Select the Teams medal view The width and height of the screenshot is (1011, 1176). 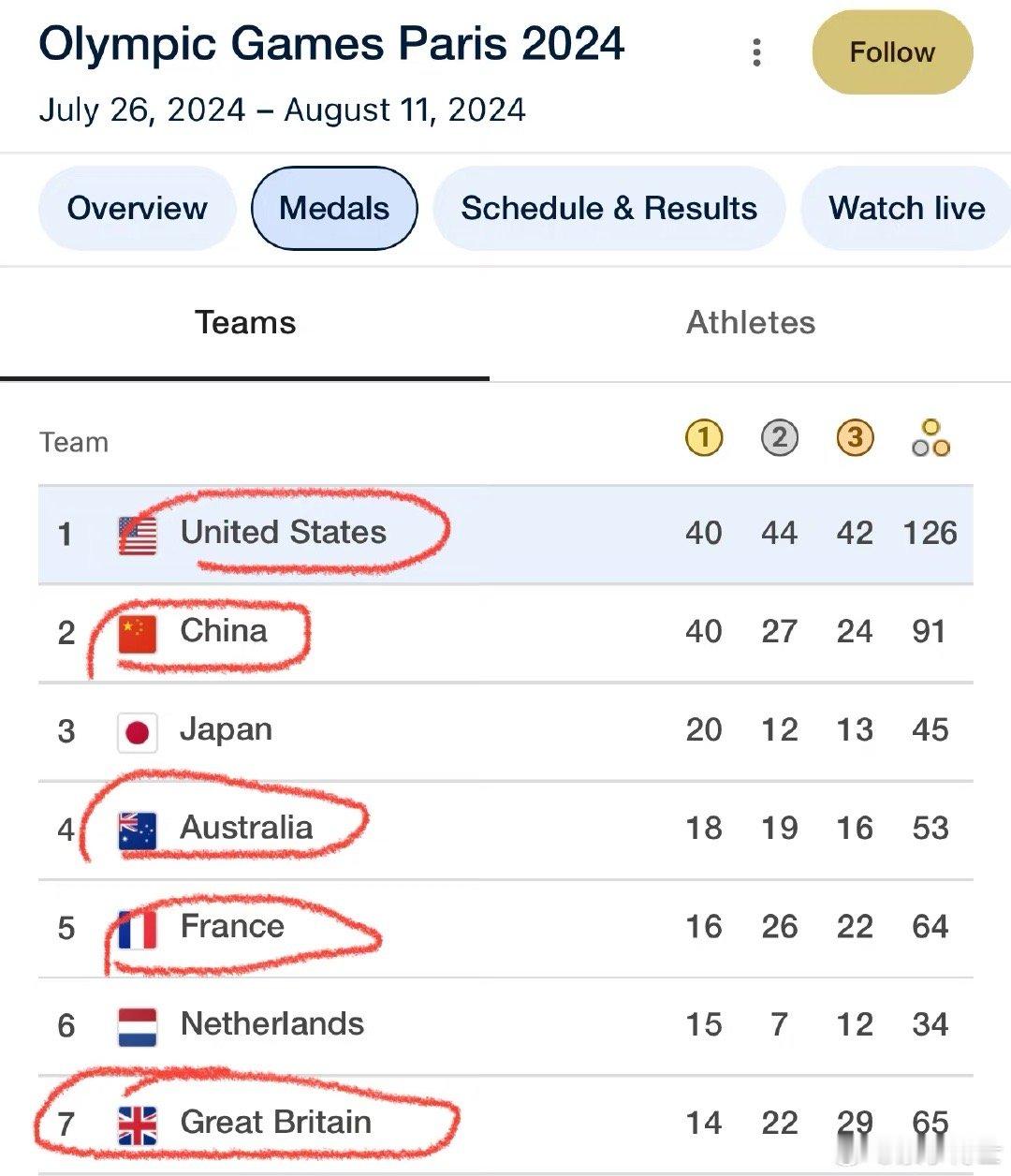click(x=245, y=323)
